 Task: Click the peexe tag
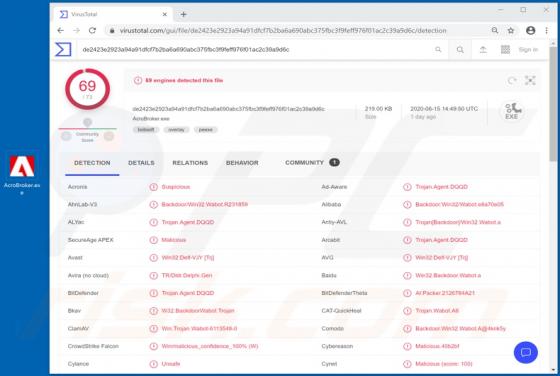(206, 130)
